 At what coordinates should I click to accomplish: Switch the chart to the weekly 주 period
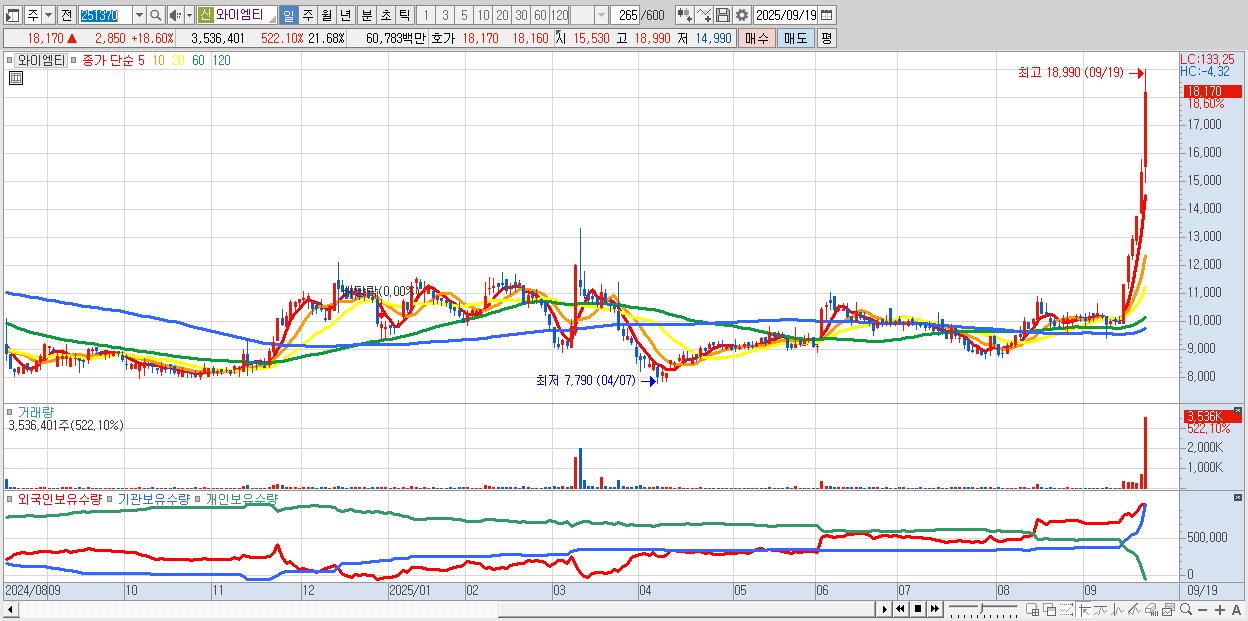coord(307,15)
